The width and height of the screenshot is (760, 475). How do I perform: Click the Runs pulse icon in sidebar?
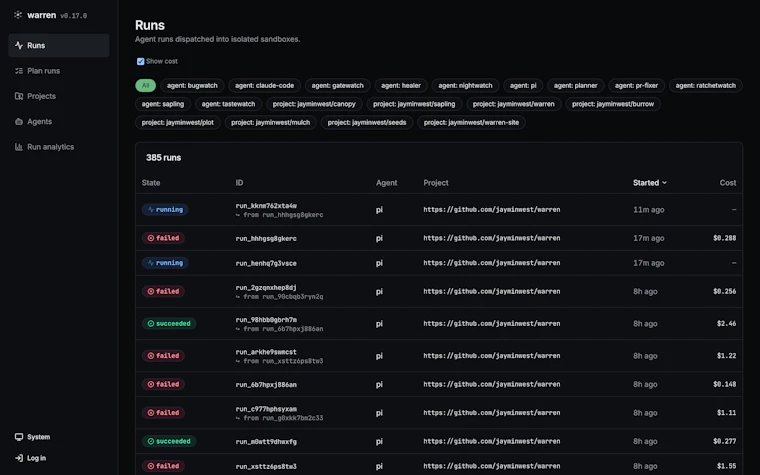(19, 46)
